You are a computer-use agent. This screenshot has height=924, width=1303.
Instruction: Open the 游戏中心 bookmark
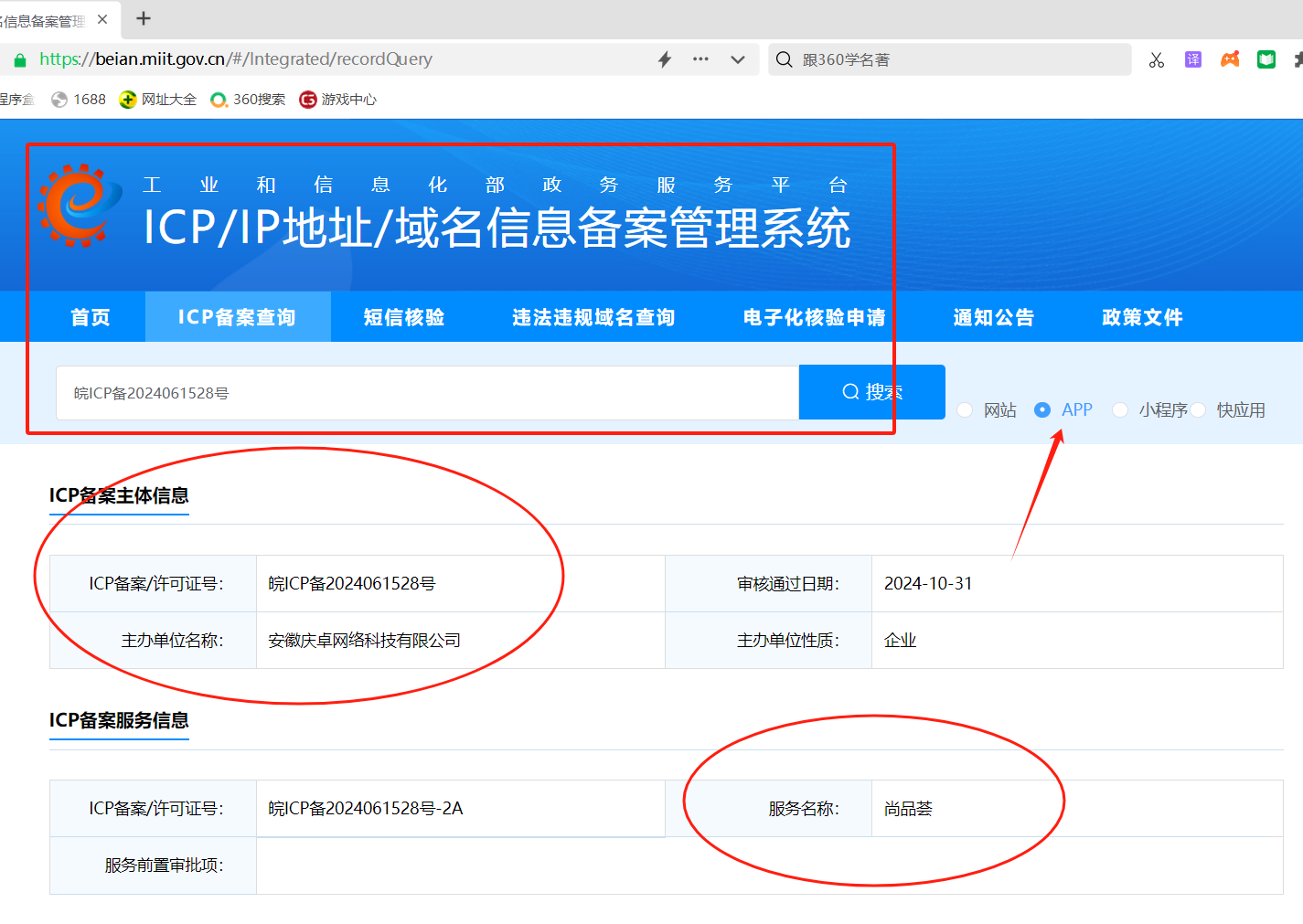click(x=338, y=100)
